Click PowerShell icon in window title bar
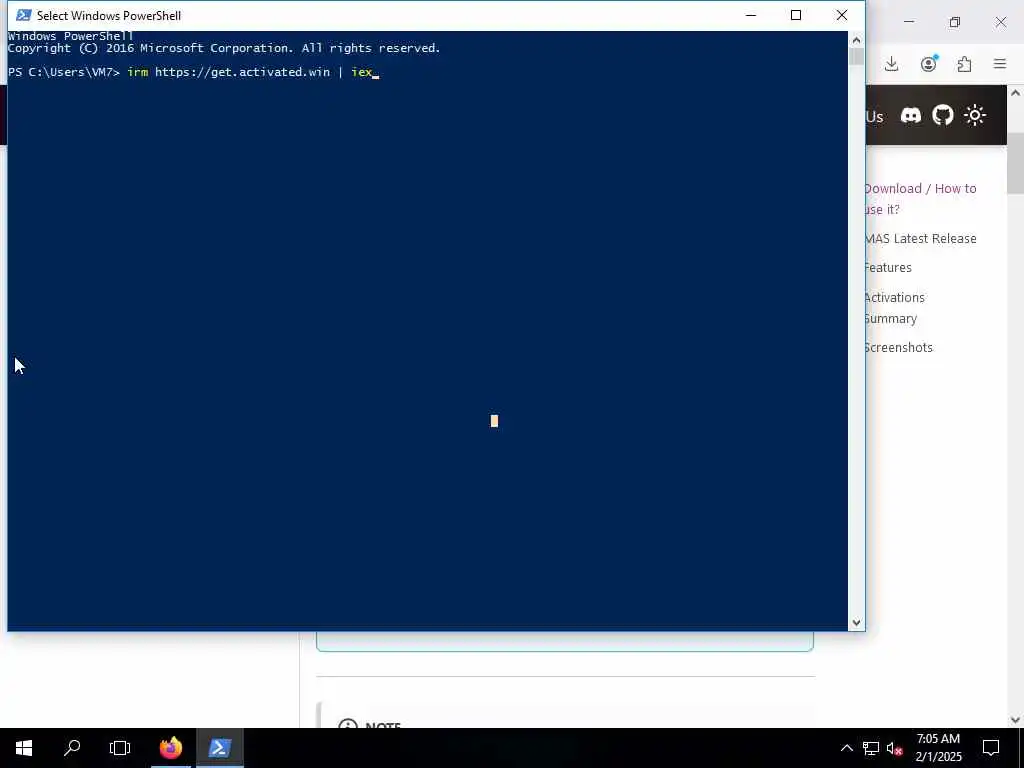The height and width of the screenshot is (768, 1024). [x=24, y=15]
